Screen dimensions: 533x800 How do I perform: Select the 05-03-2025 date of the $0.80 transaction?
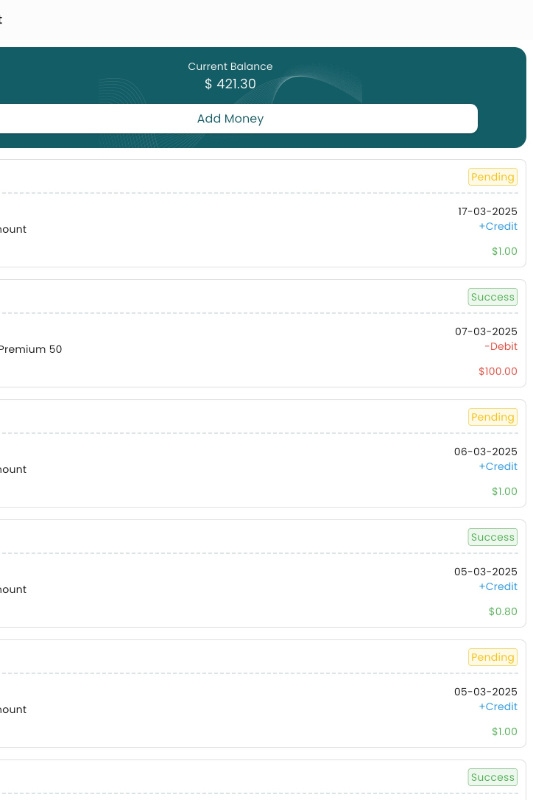point(486,571)
